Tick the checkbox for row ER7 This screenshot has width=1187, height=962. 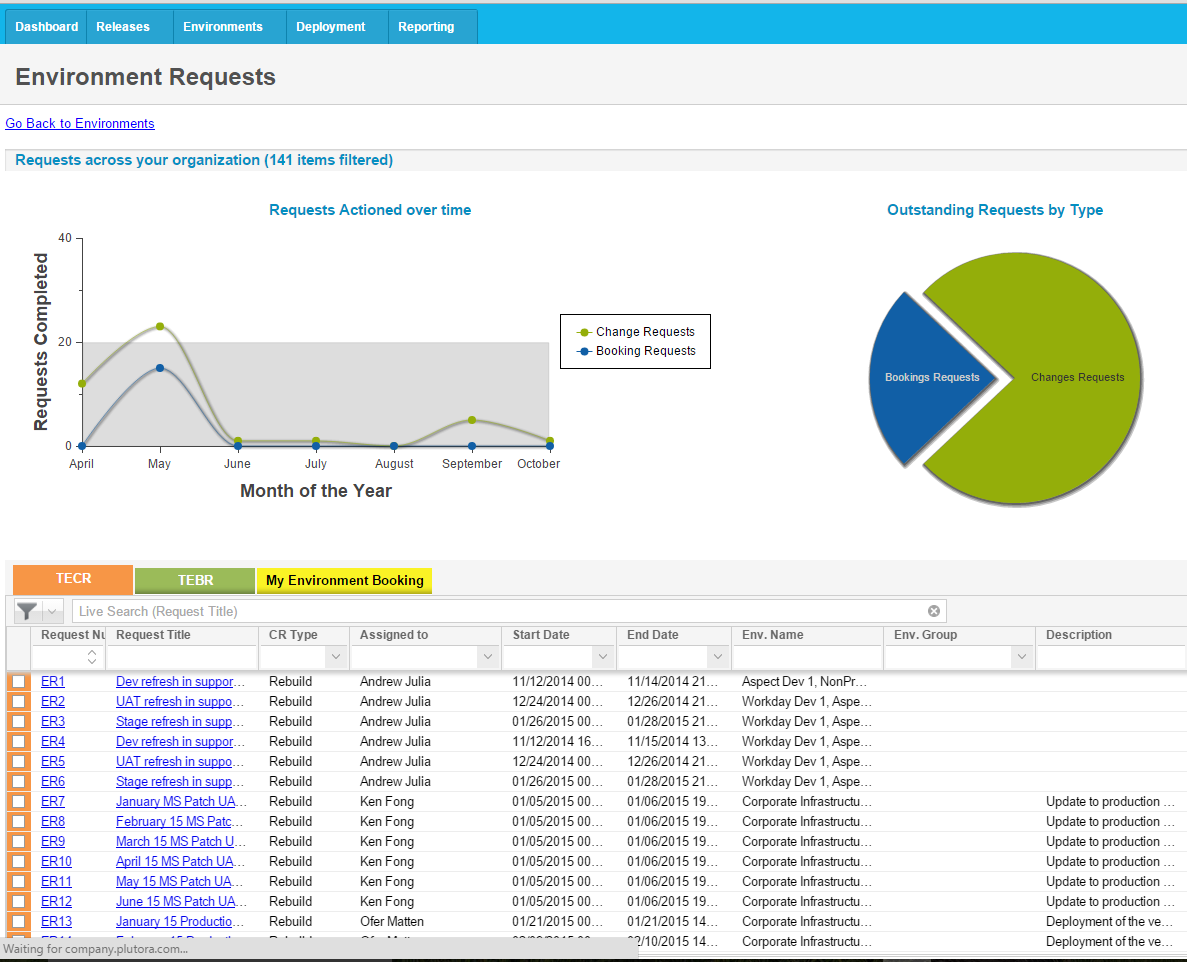(19, 802)
